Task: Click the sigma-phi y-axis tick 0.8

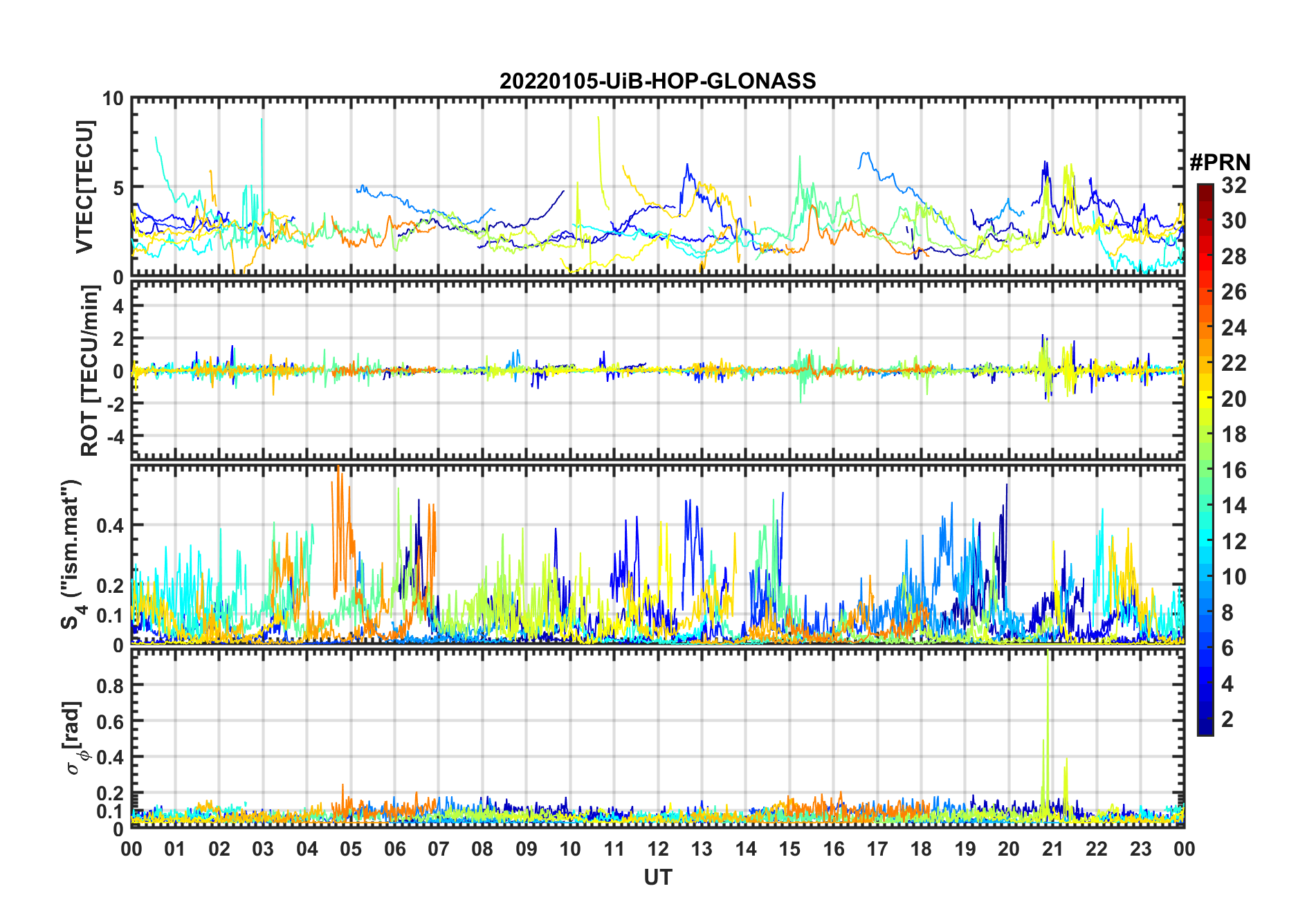Action: point(111,686)
